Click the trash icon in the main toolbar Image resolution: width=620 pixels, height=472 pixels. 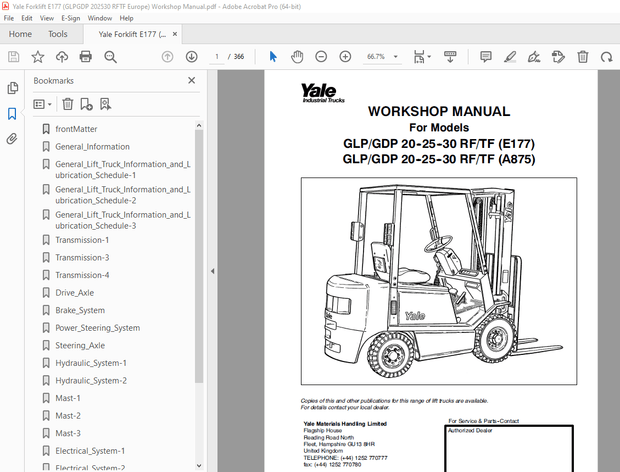[582, 57]
